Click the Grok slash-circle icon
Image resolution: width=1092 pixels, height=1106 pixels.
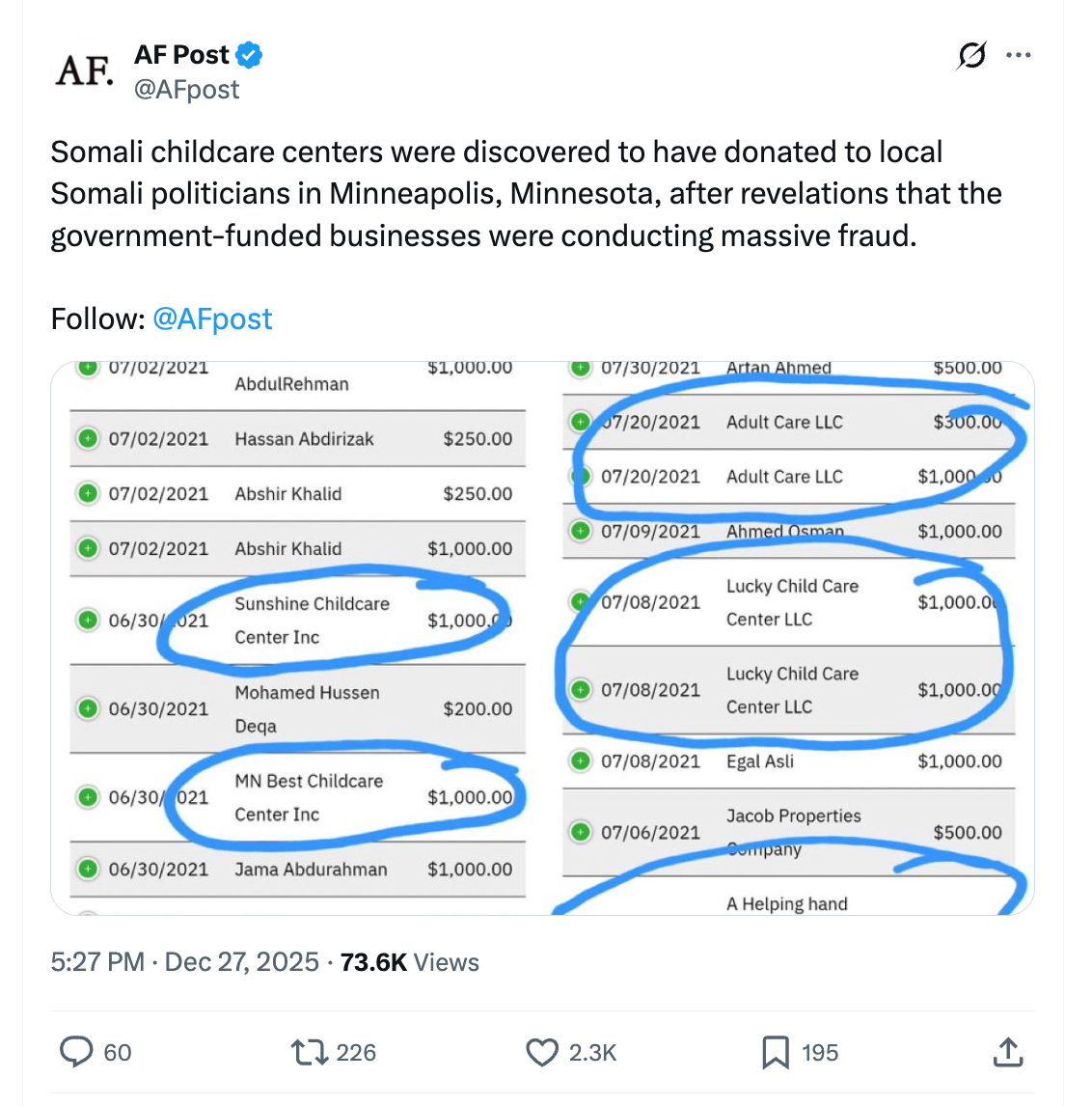(971, 56)
